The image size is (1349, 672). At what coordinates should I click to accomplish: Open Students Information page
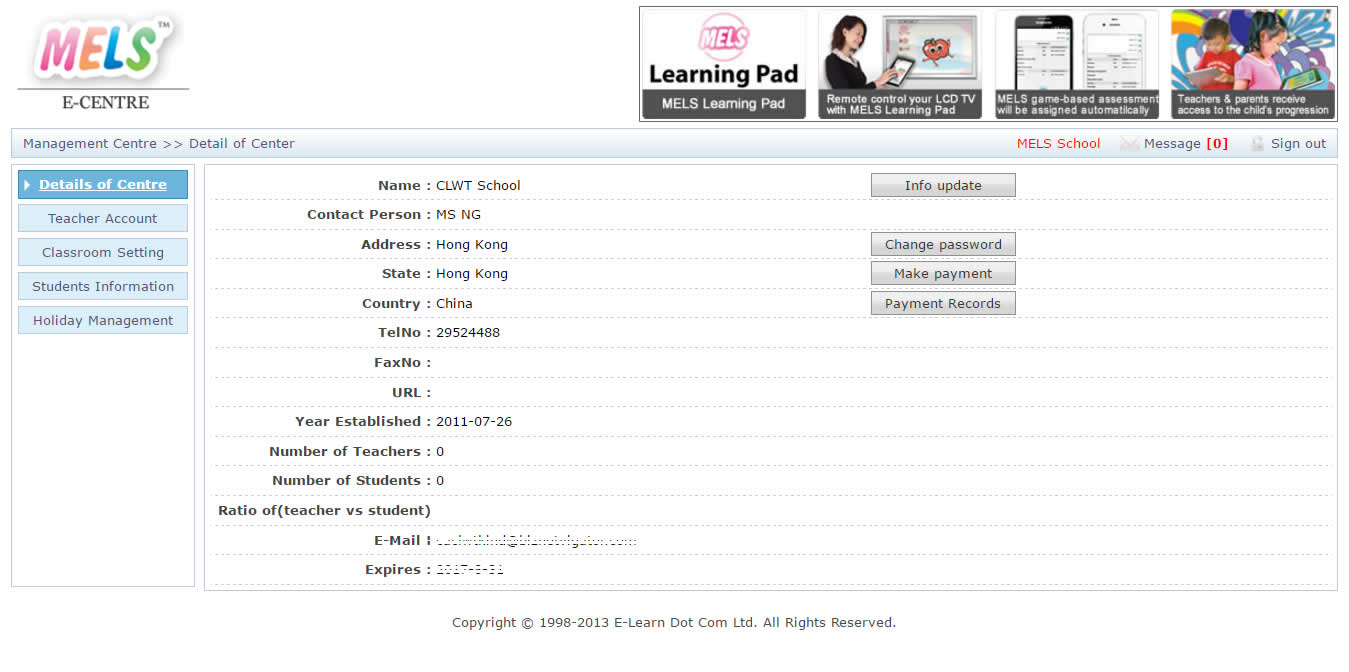(x=103, y=287)
